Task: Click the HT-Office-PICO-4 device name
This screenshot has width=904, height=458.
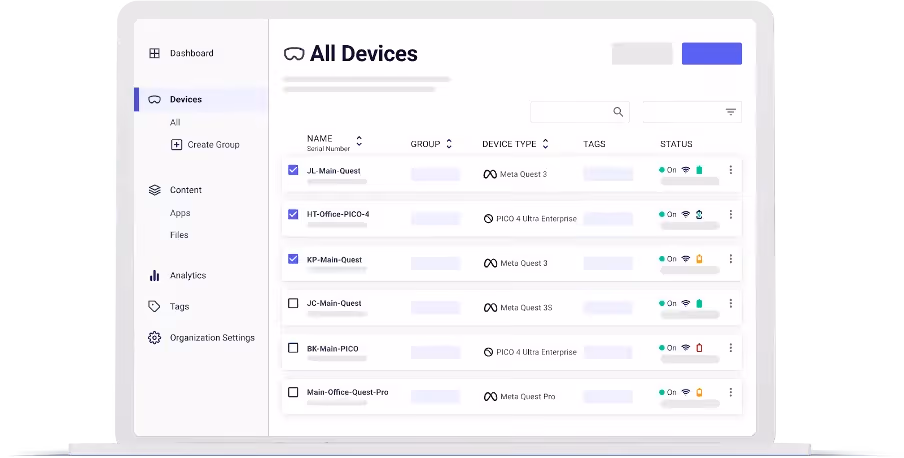Action: (338, 214)
